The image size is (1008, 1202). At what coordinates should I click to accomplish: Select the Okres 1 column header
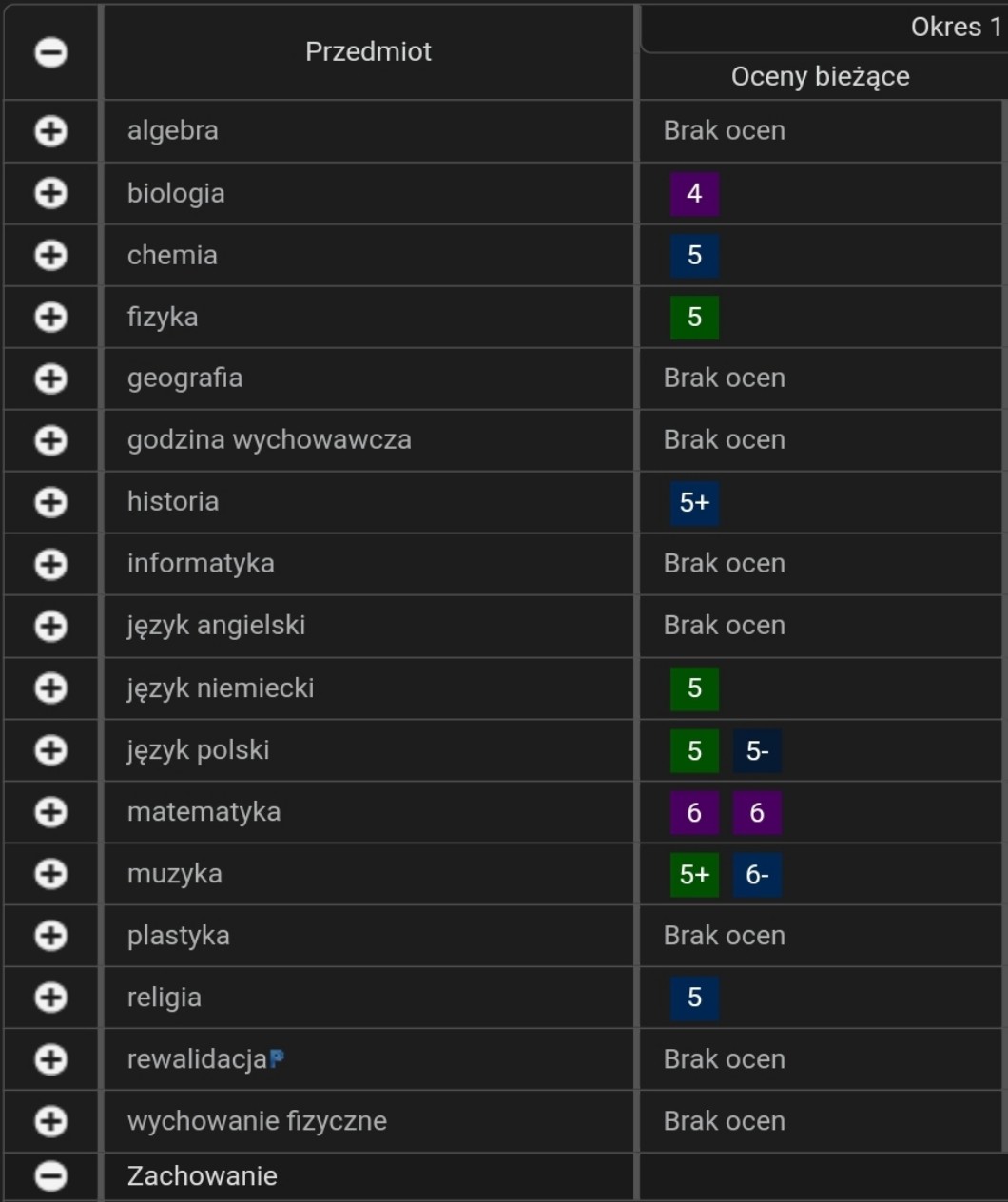(x=955, y=27)
